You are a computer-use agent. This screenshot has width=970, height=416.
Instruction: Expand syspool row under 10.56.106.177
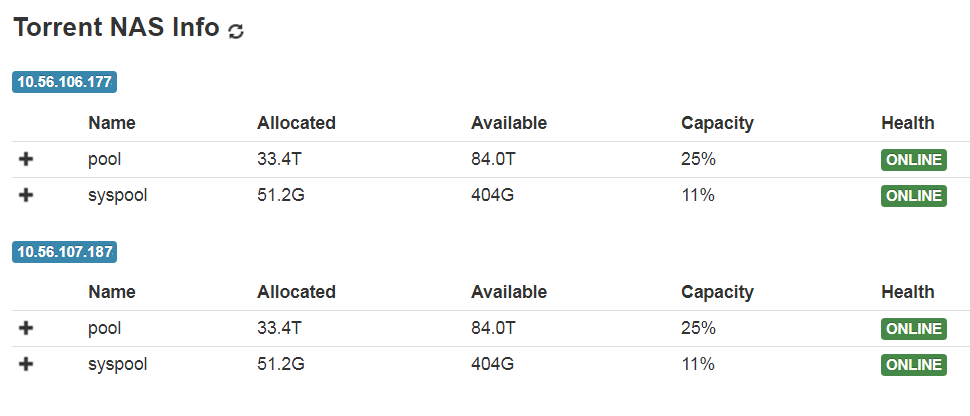click(26, 195)
